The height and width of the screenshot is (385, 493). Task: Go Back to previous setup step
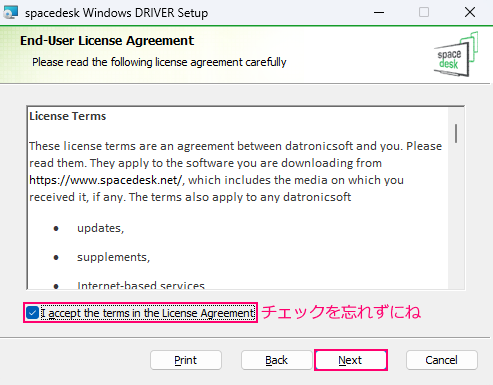pyautogui.click(x=276, y=360)
